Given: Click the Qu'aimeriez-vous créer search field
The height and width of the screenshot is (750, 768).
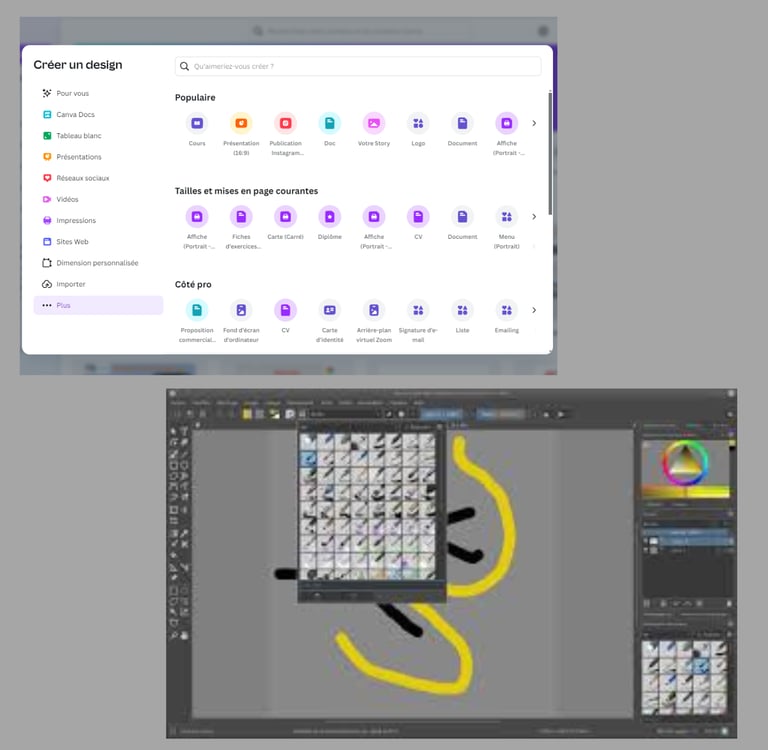Looking at the screenshot, I should tap(358, 66).
